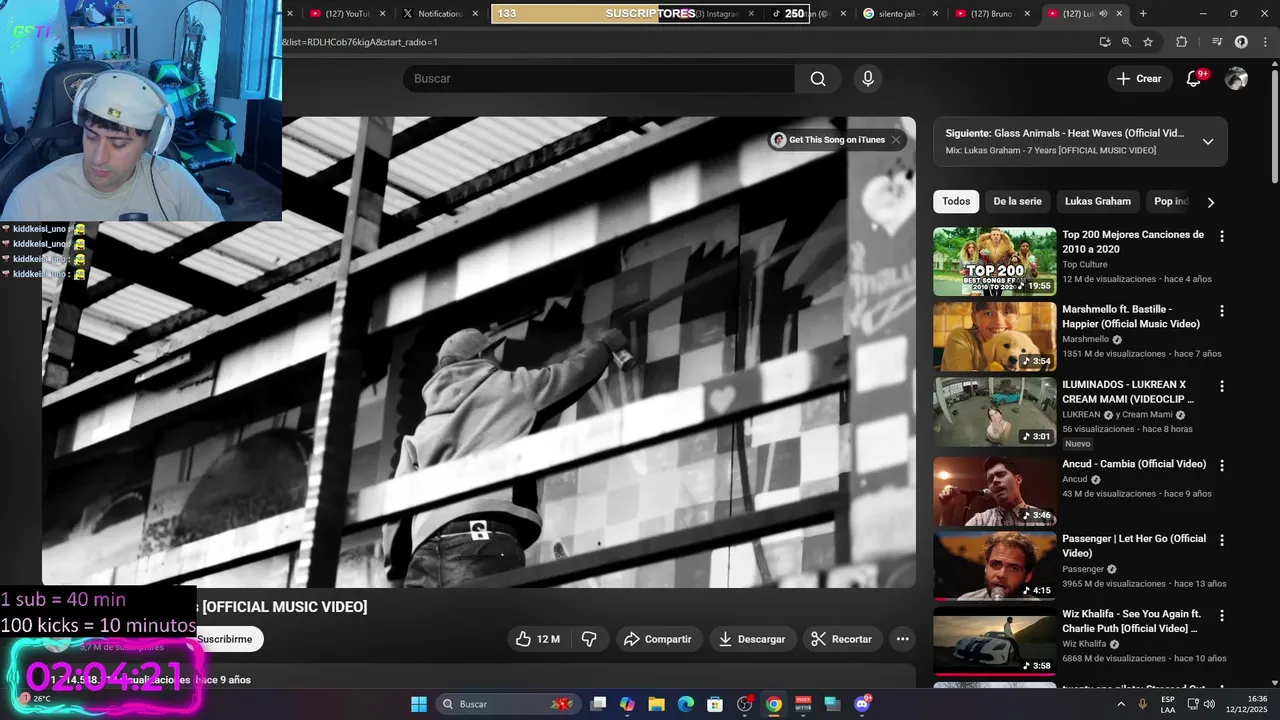The image size is (1280, 720).
Task: Open options for Passenger Let Her Go video
Action: [1221, 540]
